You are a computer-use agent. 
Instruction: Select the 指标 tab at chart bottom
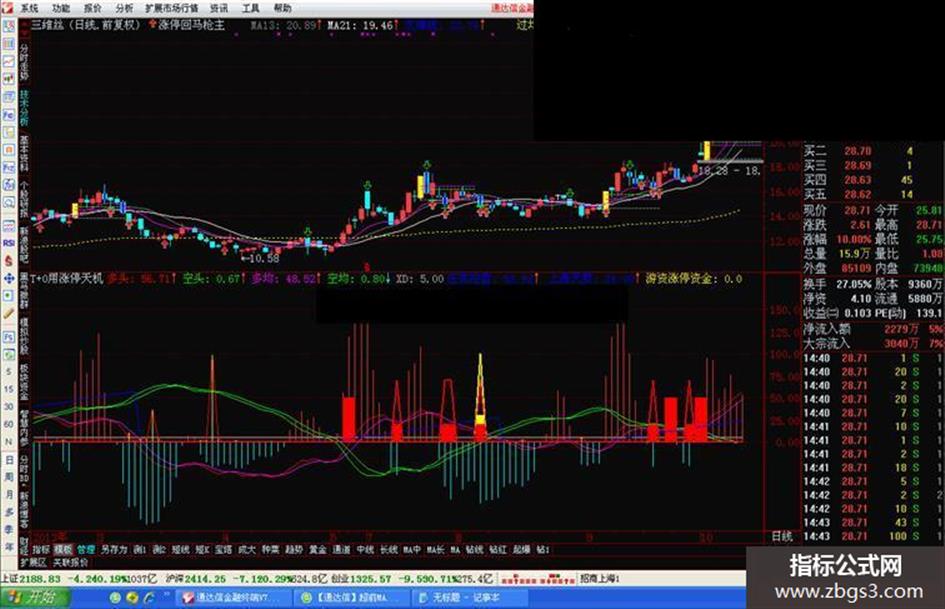[x=41, y=549]
